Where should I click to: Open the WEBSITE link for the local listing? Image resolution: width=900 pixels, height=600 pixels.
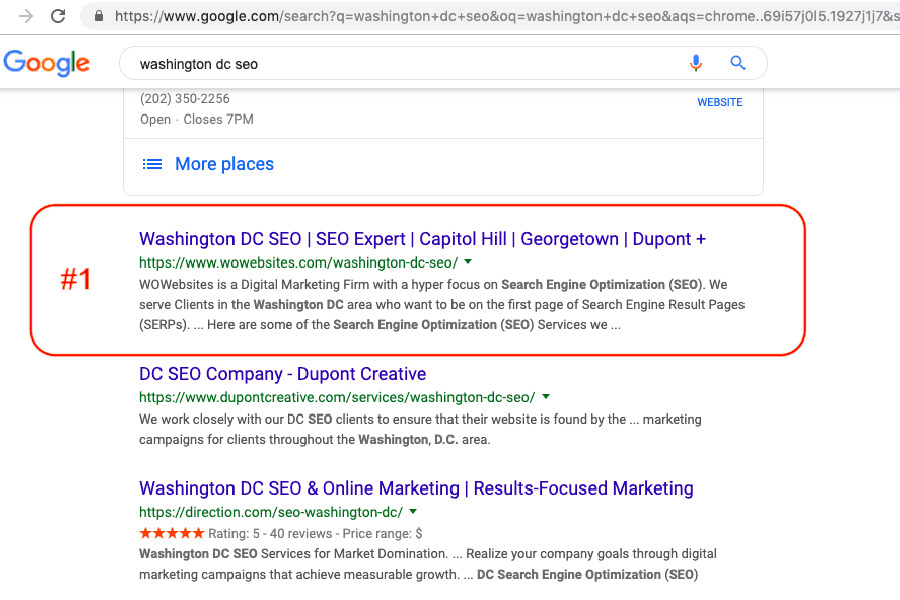point(720,102)
